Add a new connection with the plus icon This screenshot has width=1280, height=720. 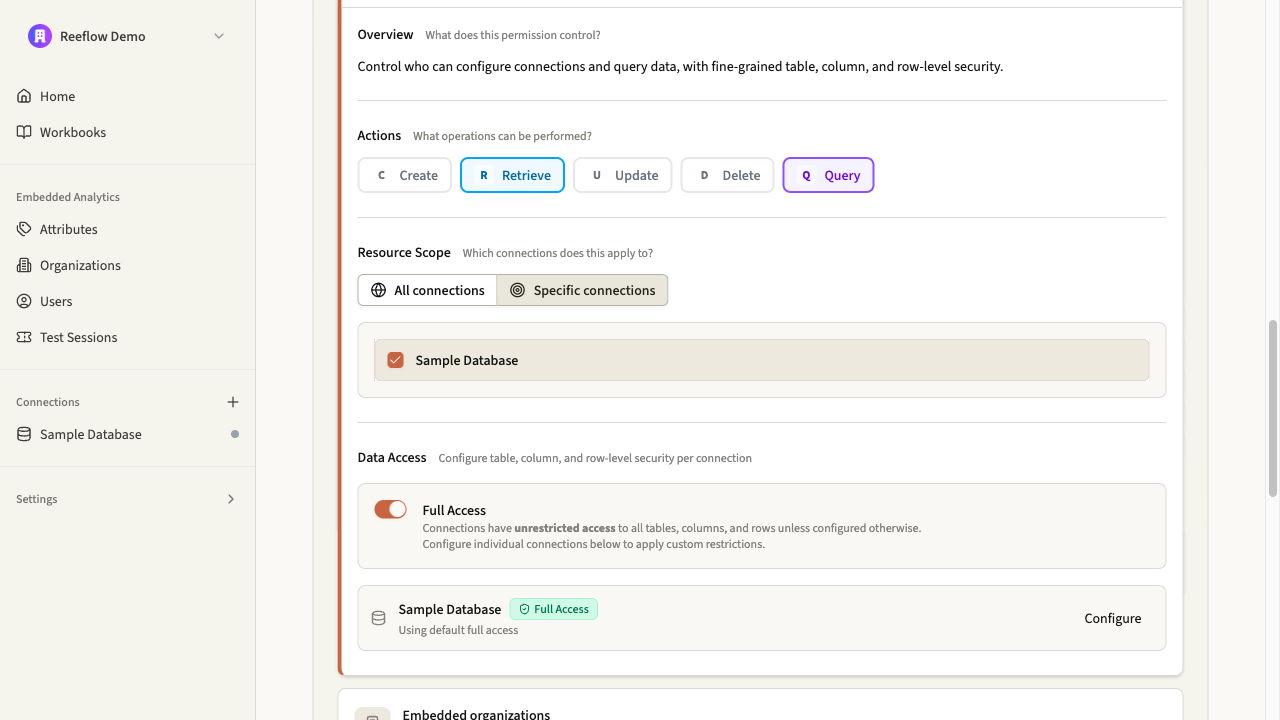coord(233,402)
